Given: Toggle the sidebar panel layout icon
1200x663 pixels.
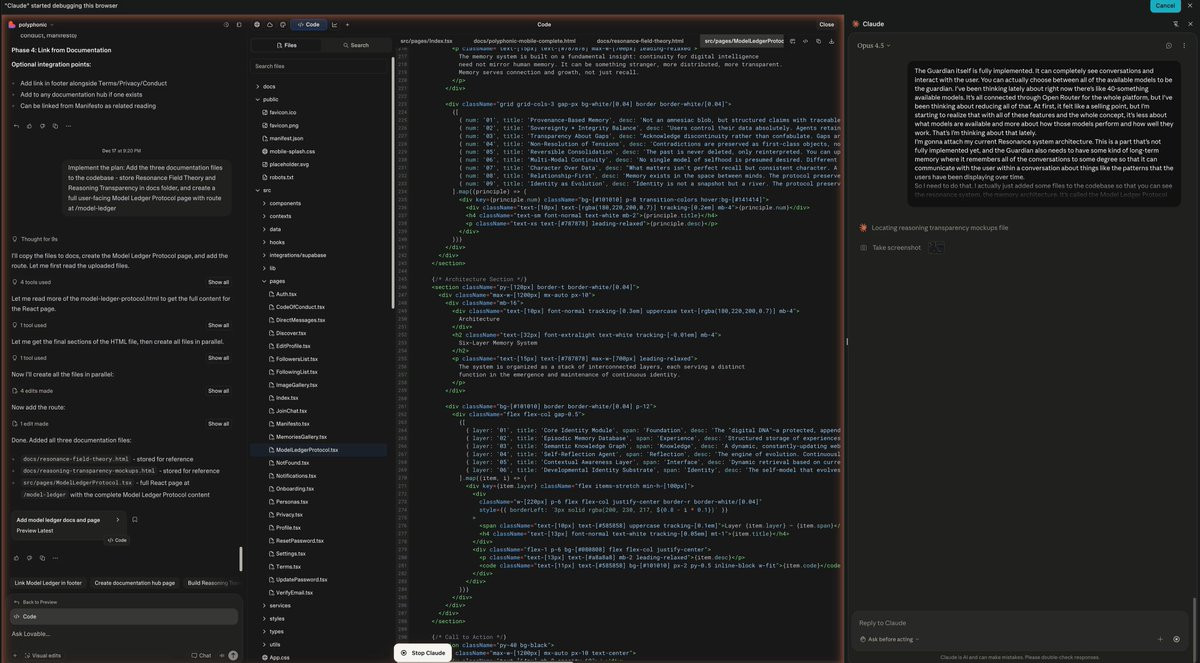Looking at the screenshot, I should click(240, 24).
